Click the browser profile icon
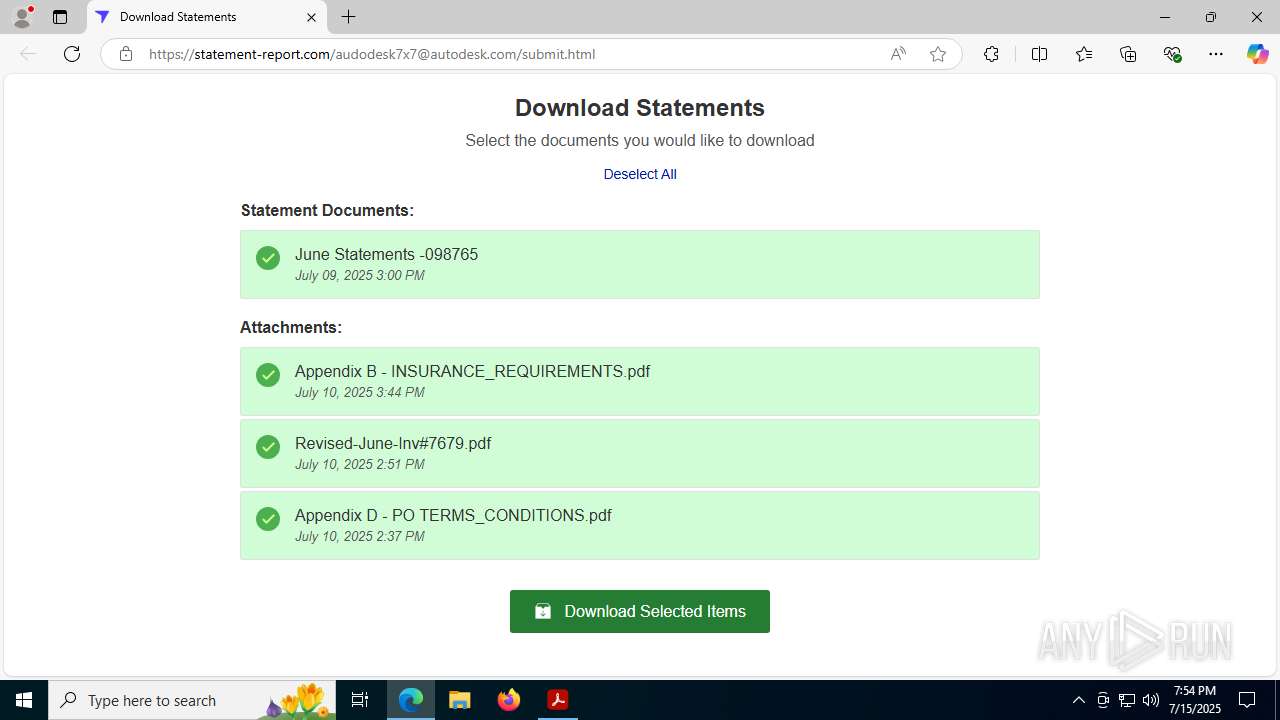The image size is (1280, 720). (x=22, y=17)
